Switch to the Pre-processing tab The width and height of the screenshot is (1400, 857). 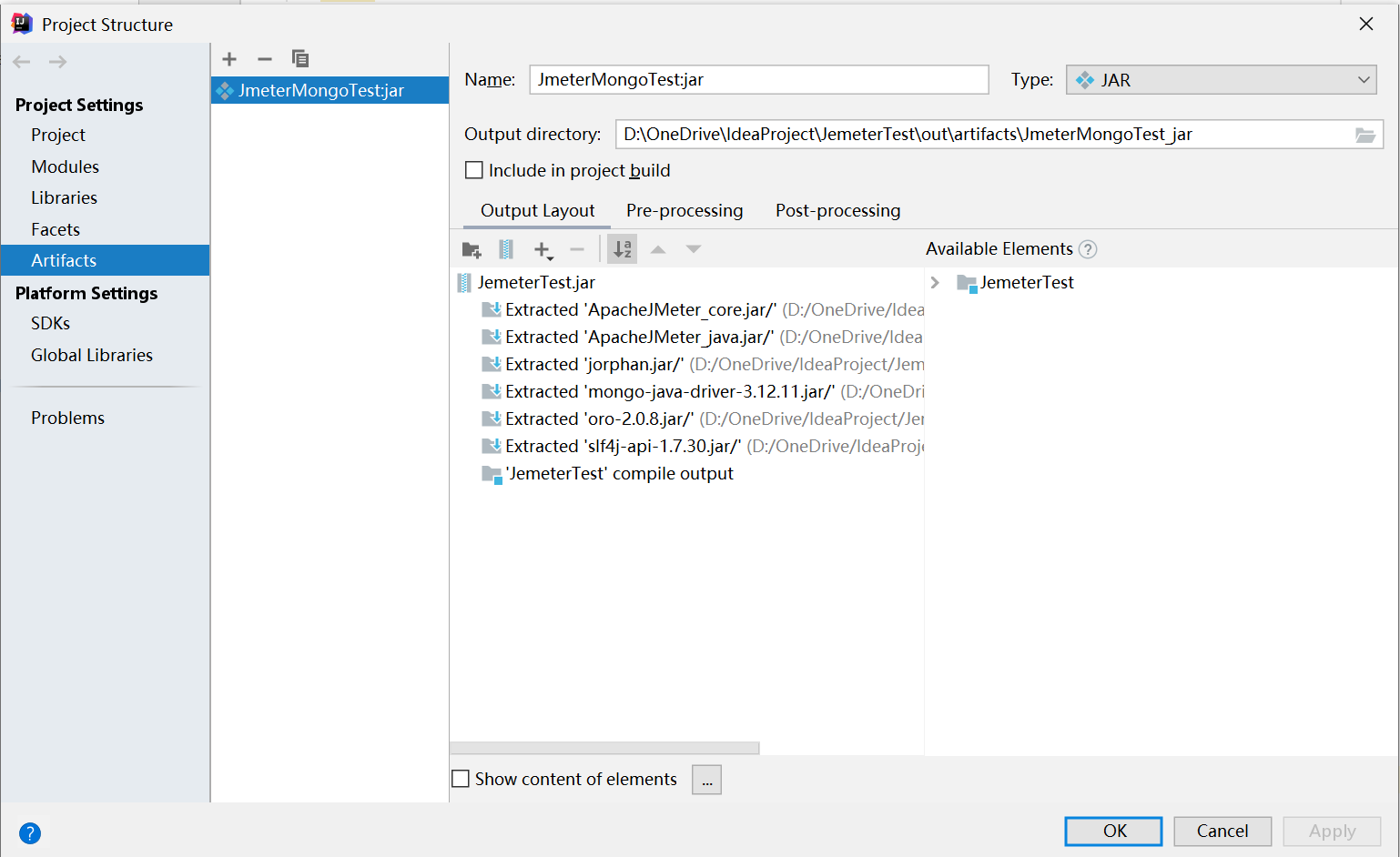point(685,210)
